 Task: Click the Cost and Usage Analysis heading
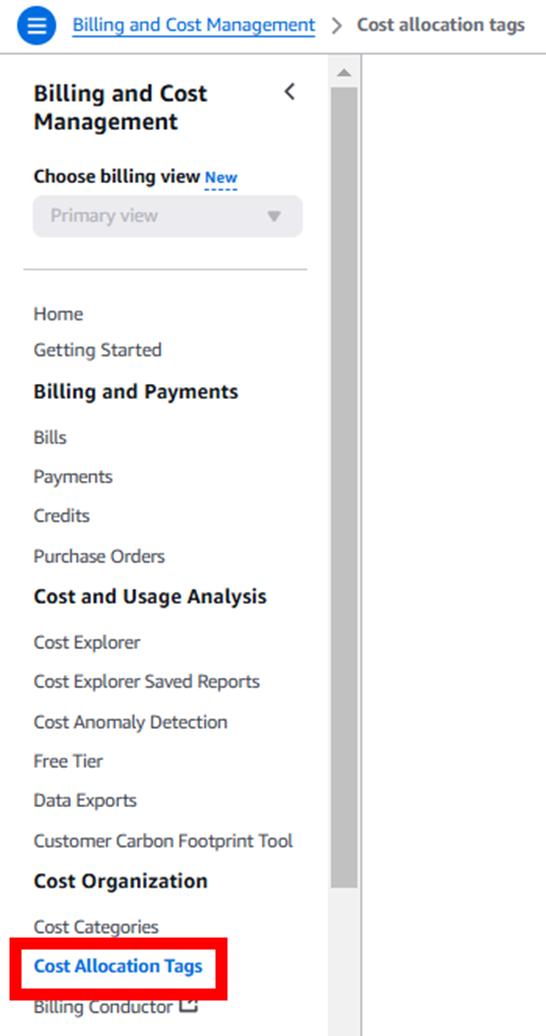[150, 597]
